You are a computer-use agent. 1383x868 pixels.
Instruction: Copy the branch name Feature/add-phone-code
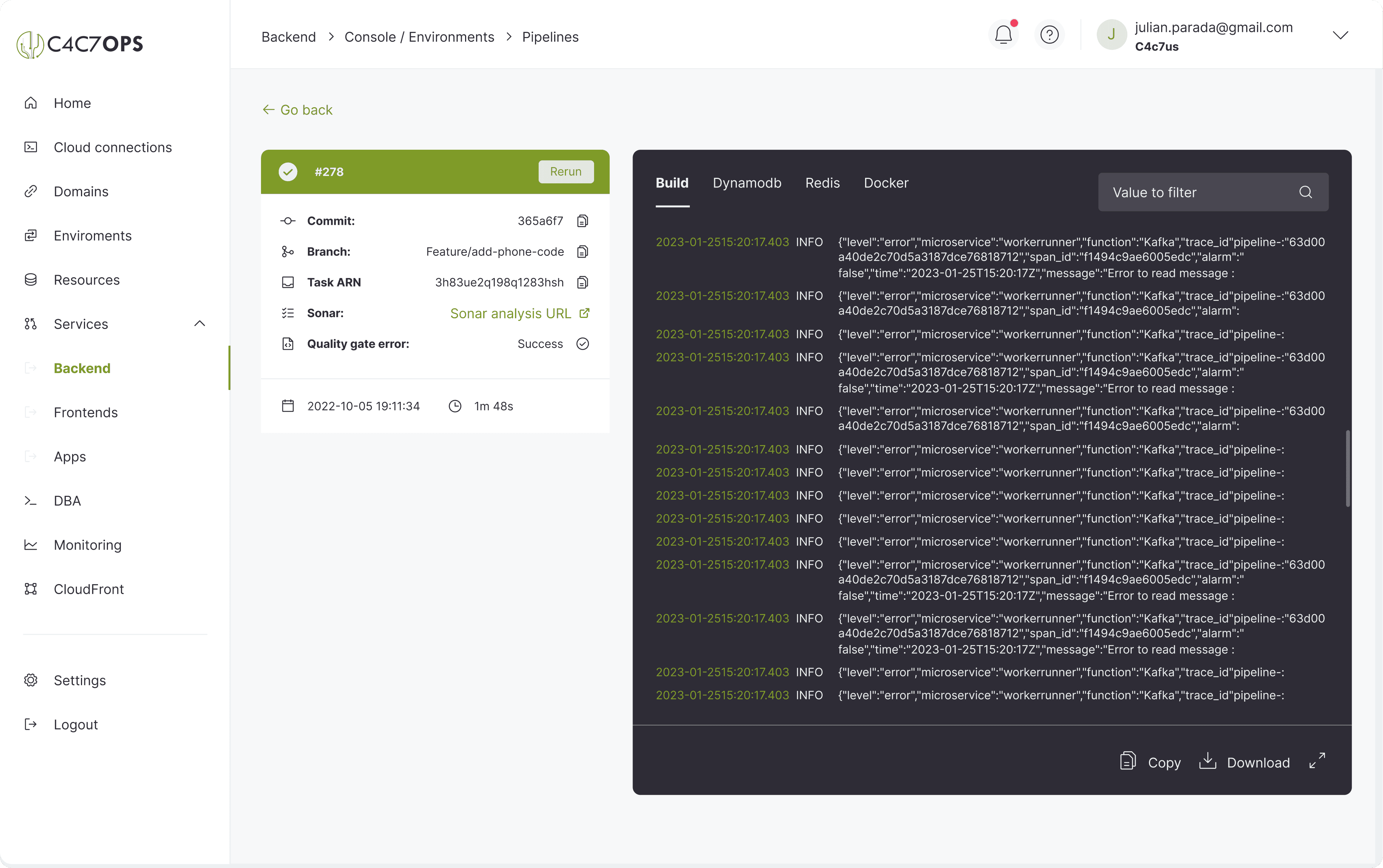[x=582, y=251]
